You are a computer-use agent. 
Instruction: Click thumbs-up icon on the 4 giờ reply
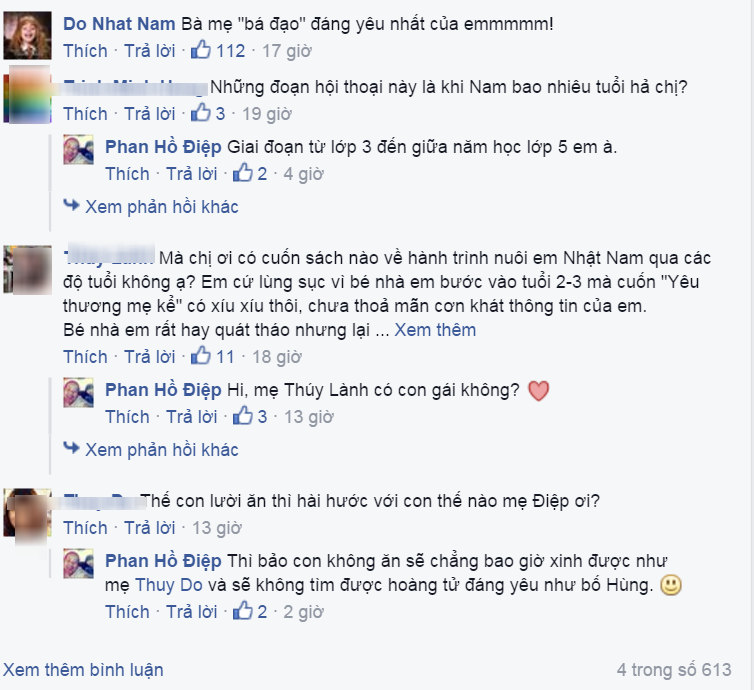[x=242, y=173]
